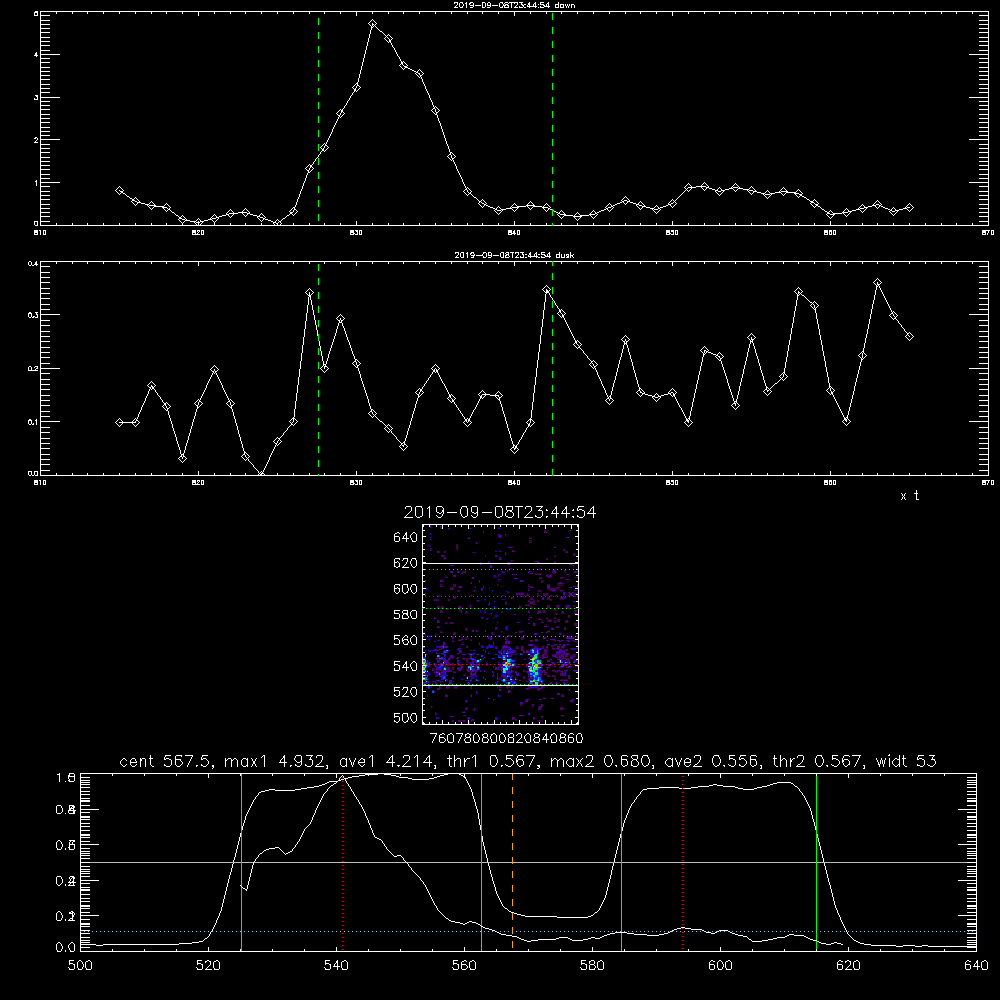
Task: Click the '560' label on bottom plot x-axis
Action: [x=464, y=966]
